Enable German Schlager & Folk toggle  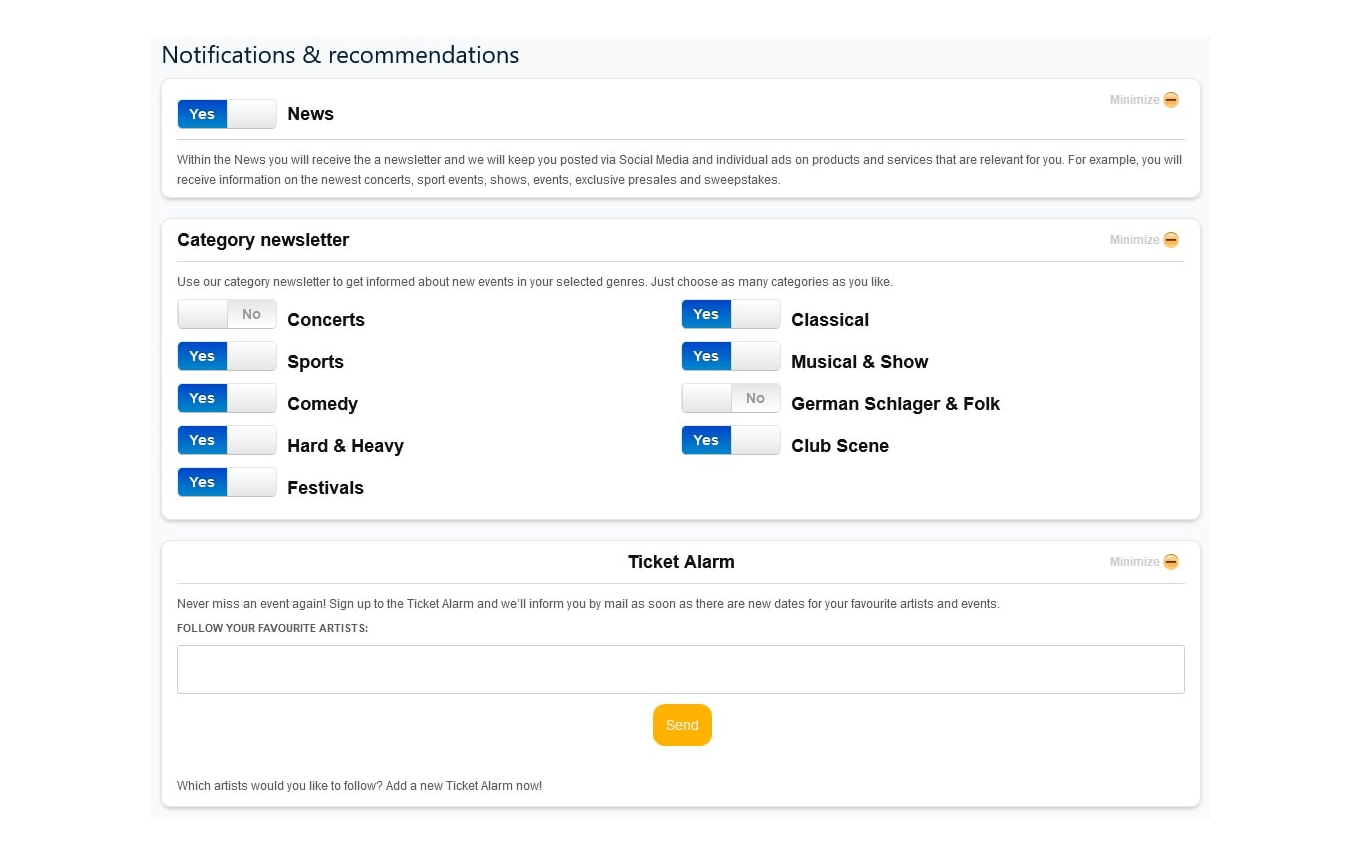coord(731,398)
